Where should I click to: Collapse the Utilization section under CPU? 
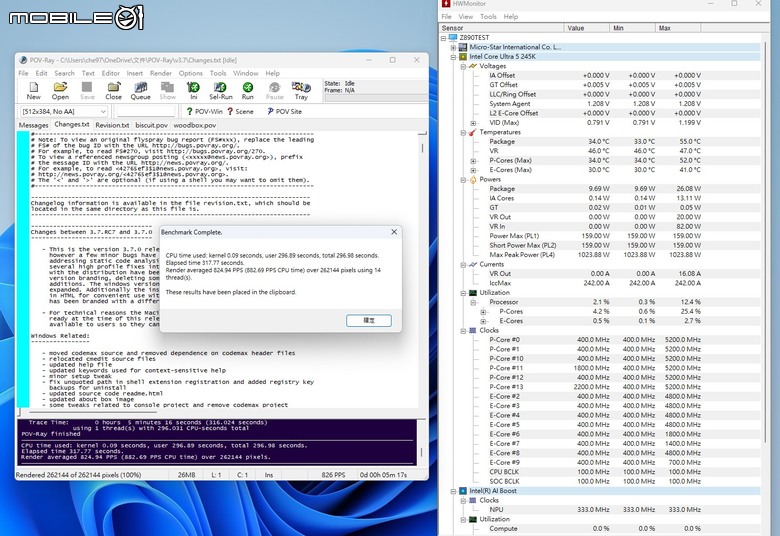tap(463, 293)
